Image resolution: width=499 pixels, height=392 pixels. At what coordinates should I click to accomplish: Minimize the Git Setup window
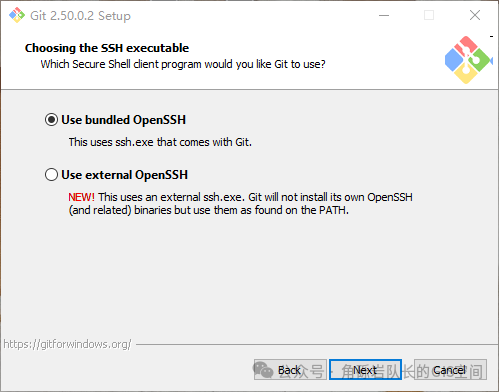point(384,15)
